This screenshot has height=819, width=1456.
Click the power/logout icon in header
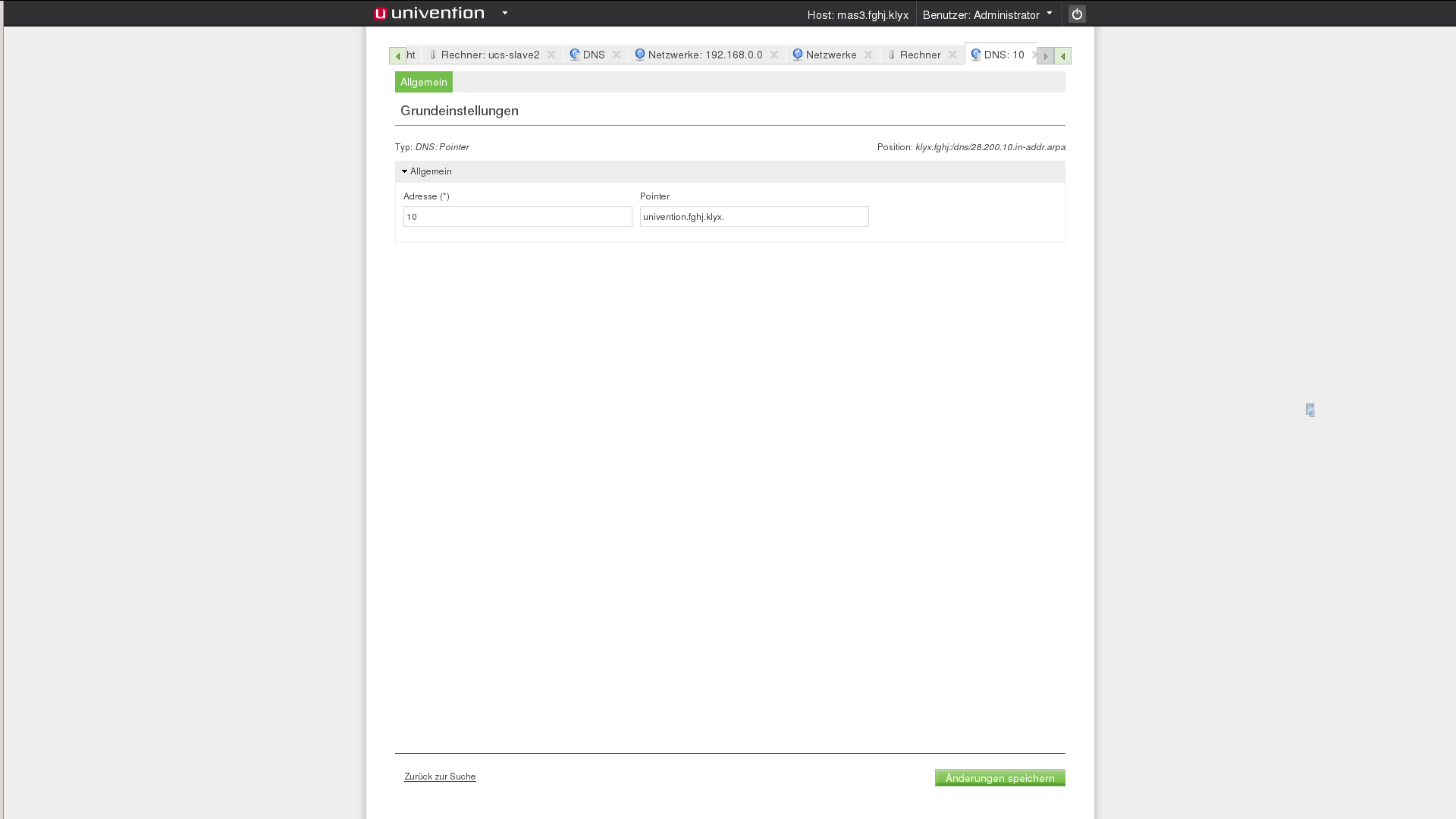[1077, 14]
